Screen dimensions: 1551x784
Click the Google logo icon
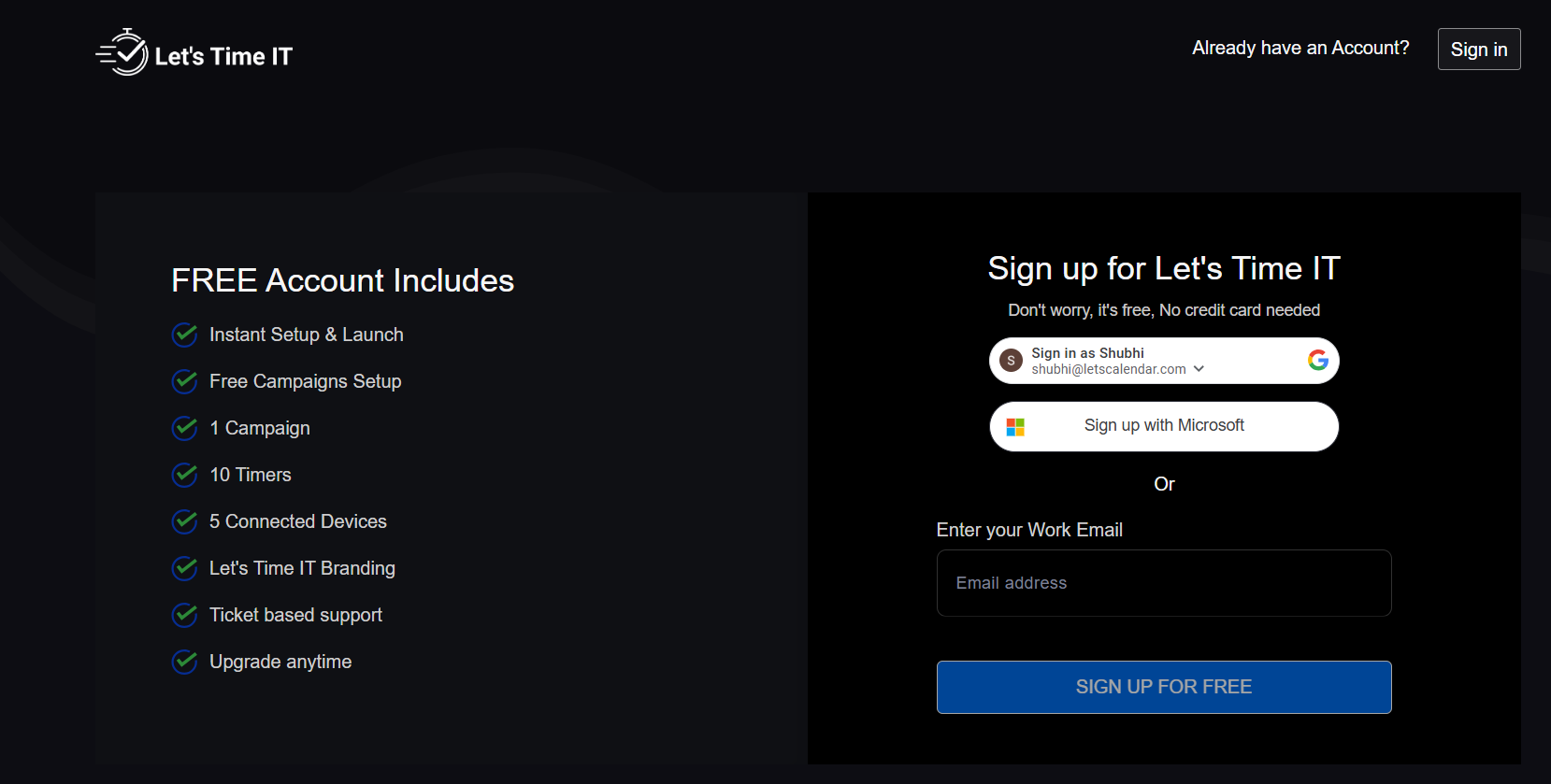click(x=1318, y=360)
